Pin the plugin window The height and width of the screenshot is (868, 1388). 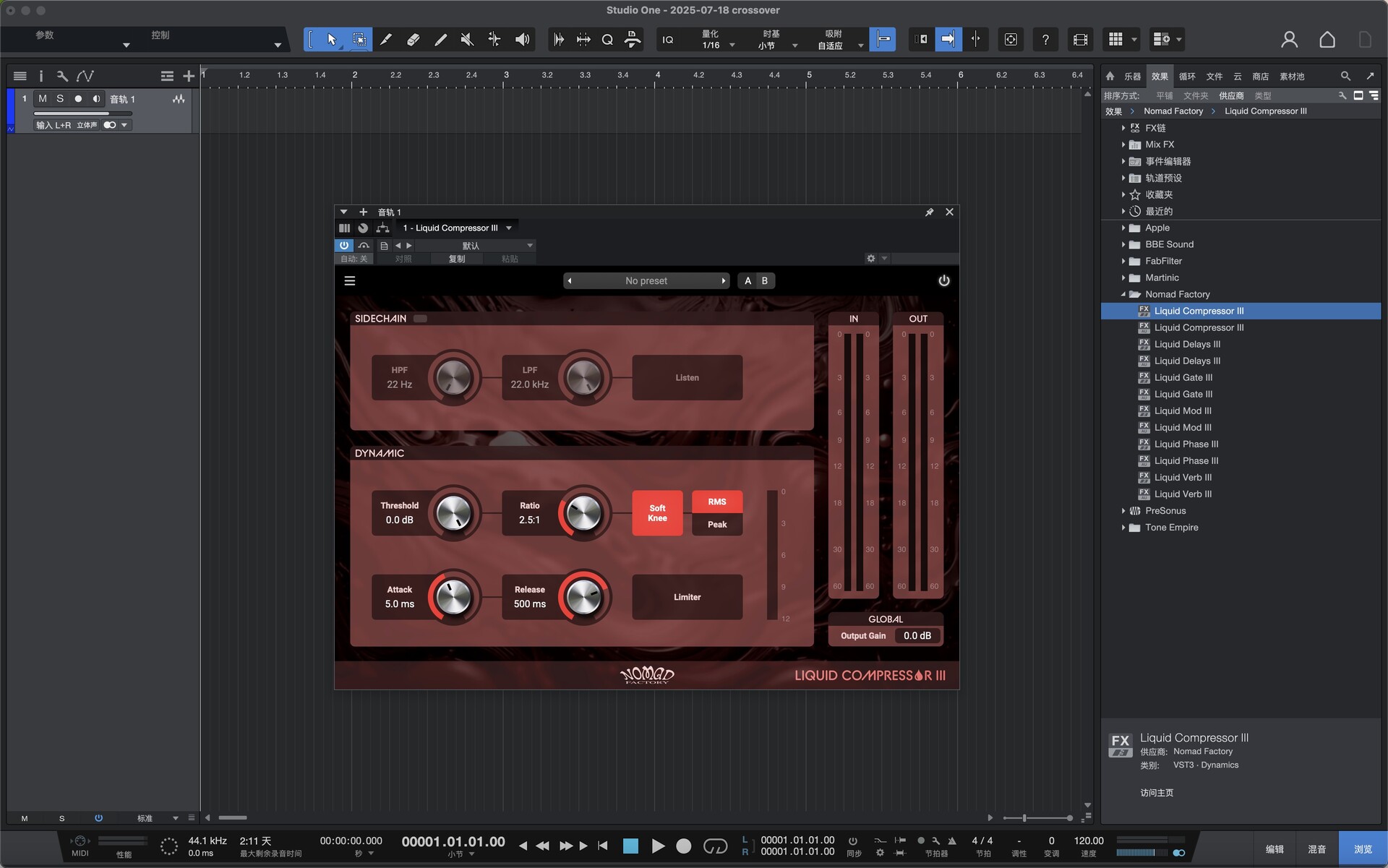929,212
